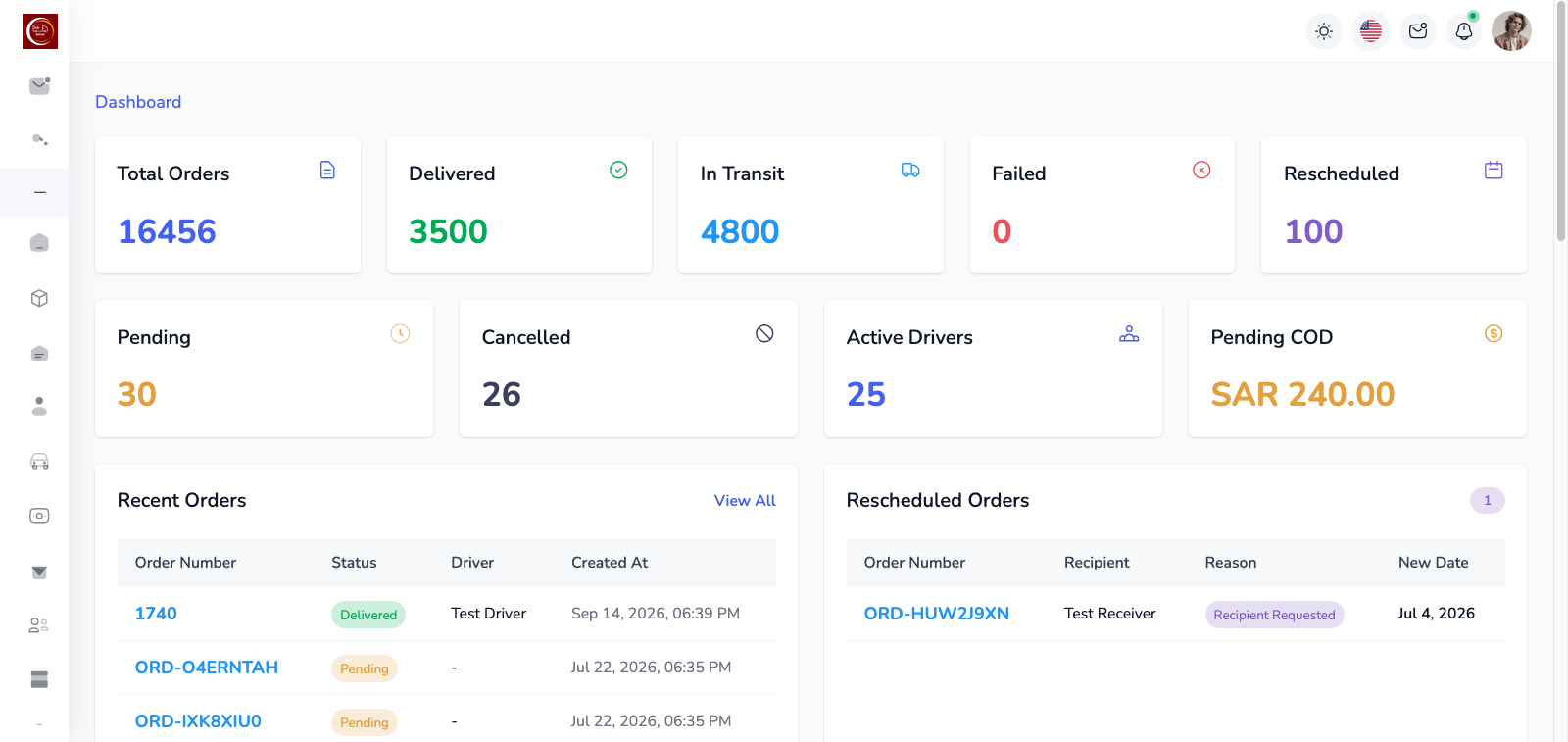
Task: Click the Cancelled value 26
Action: coord(502,394)
